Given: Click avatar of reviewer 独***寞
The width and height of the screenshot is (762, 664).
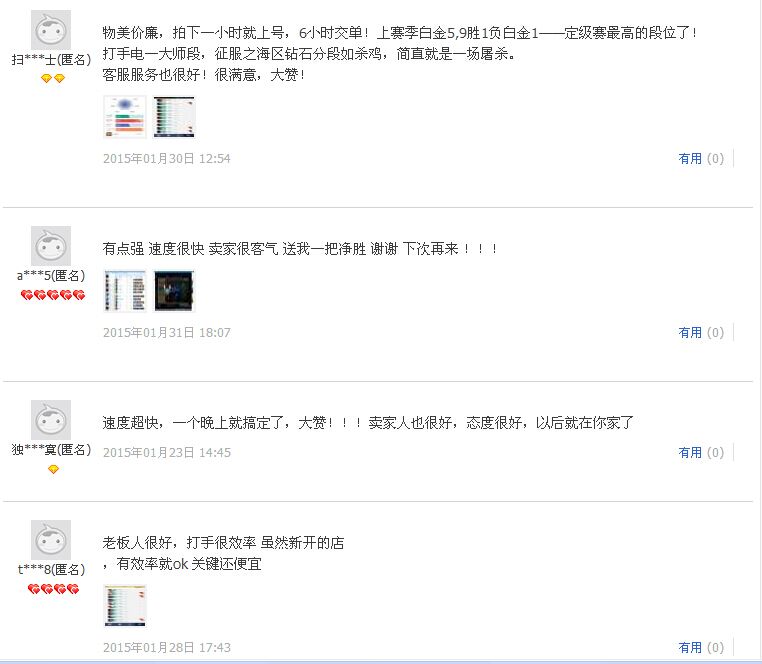Looking at the screenshot, I should click(51, 420).
